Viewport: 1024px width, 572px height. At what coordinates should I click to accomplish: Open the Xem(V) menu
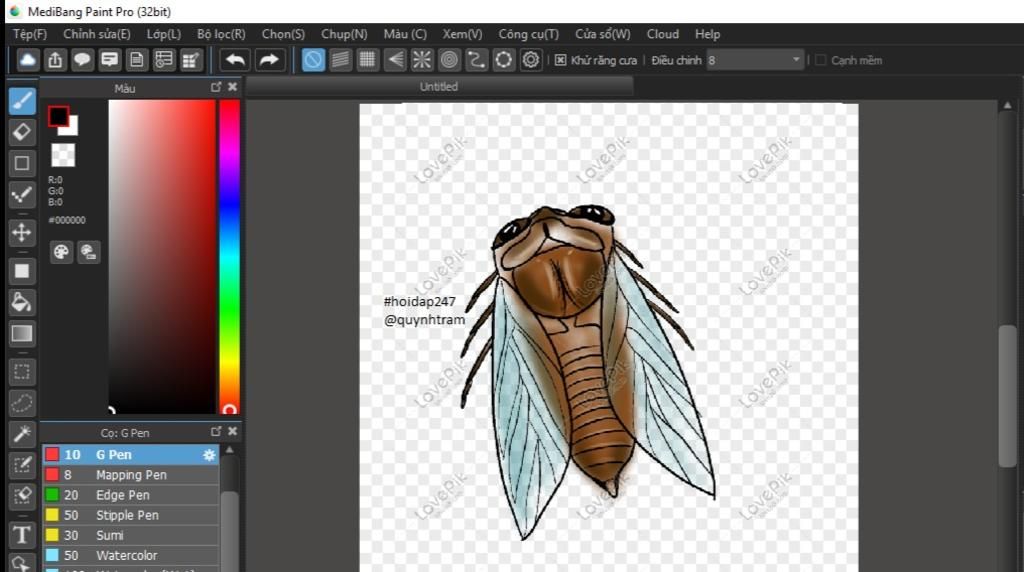462,34
